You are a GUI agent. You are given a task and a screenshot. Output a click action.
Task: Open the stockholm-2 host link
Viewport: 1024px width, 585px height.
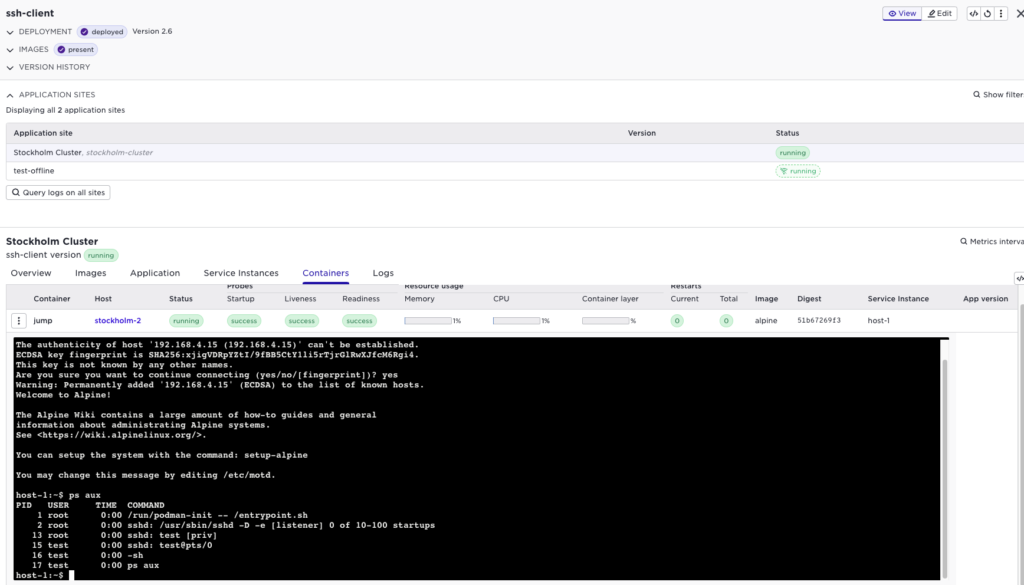pos(118,321)
